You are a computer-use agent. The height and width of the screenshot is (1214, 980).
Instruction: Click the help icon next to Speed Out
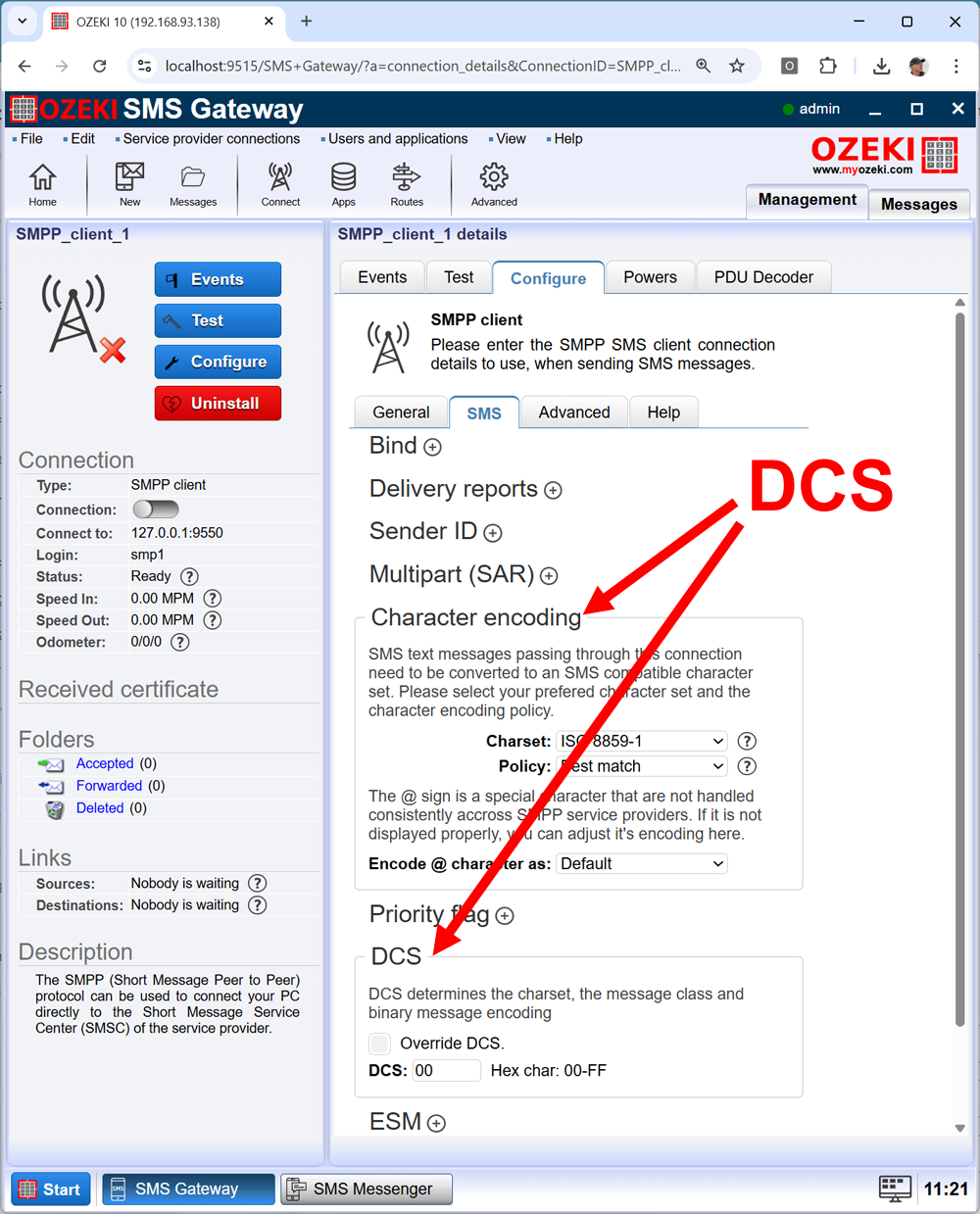click(212, 620)
